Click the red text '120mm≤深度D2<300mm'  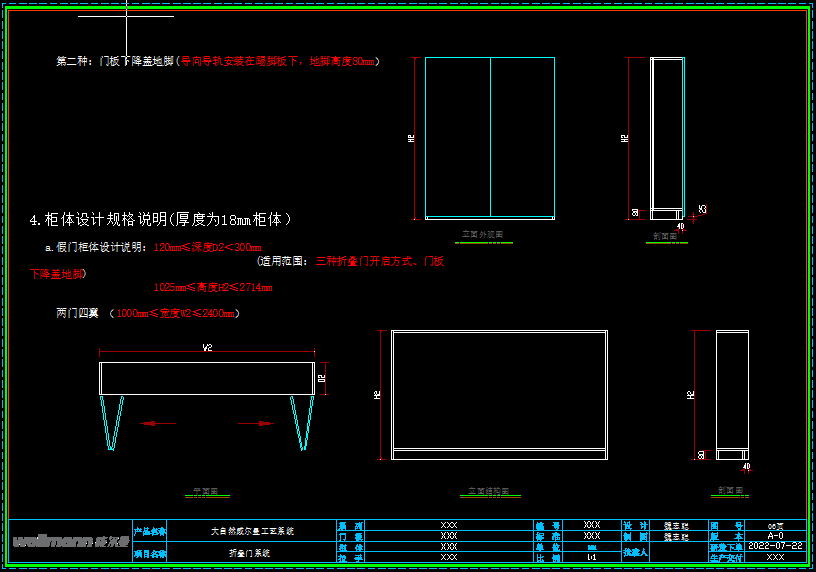[x=208, y=247]
